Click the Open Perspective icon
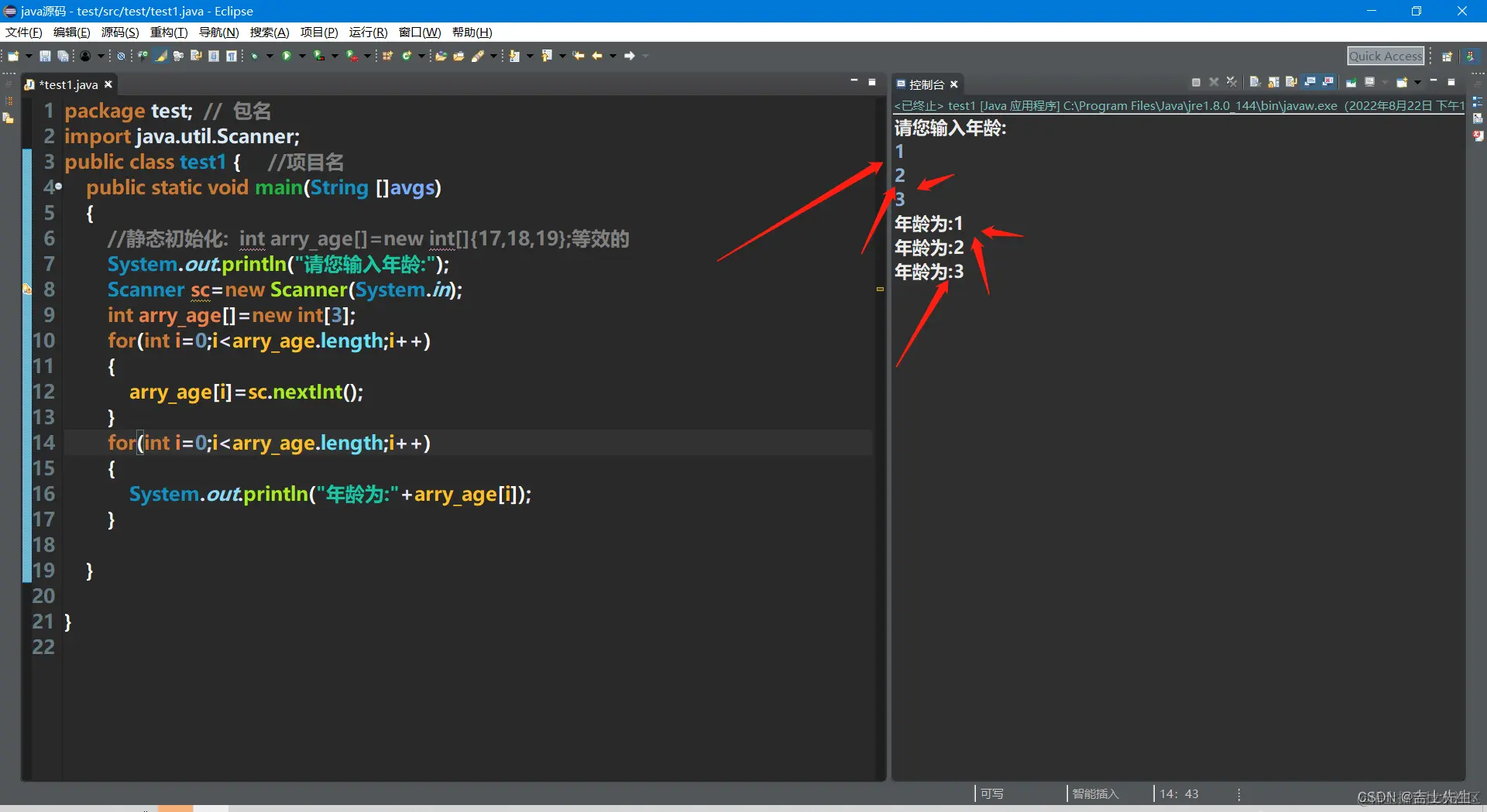 coord(1446,57)
